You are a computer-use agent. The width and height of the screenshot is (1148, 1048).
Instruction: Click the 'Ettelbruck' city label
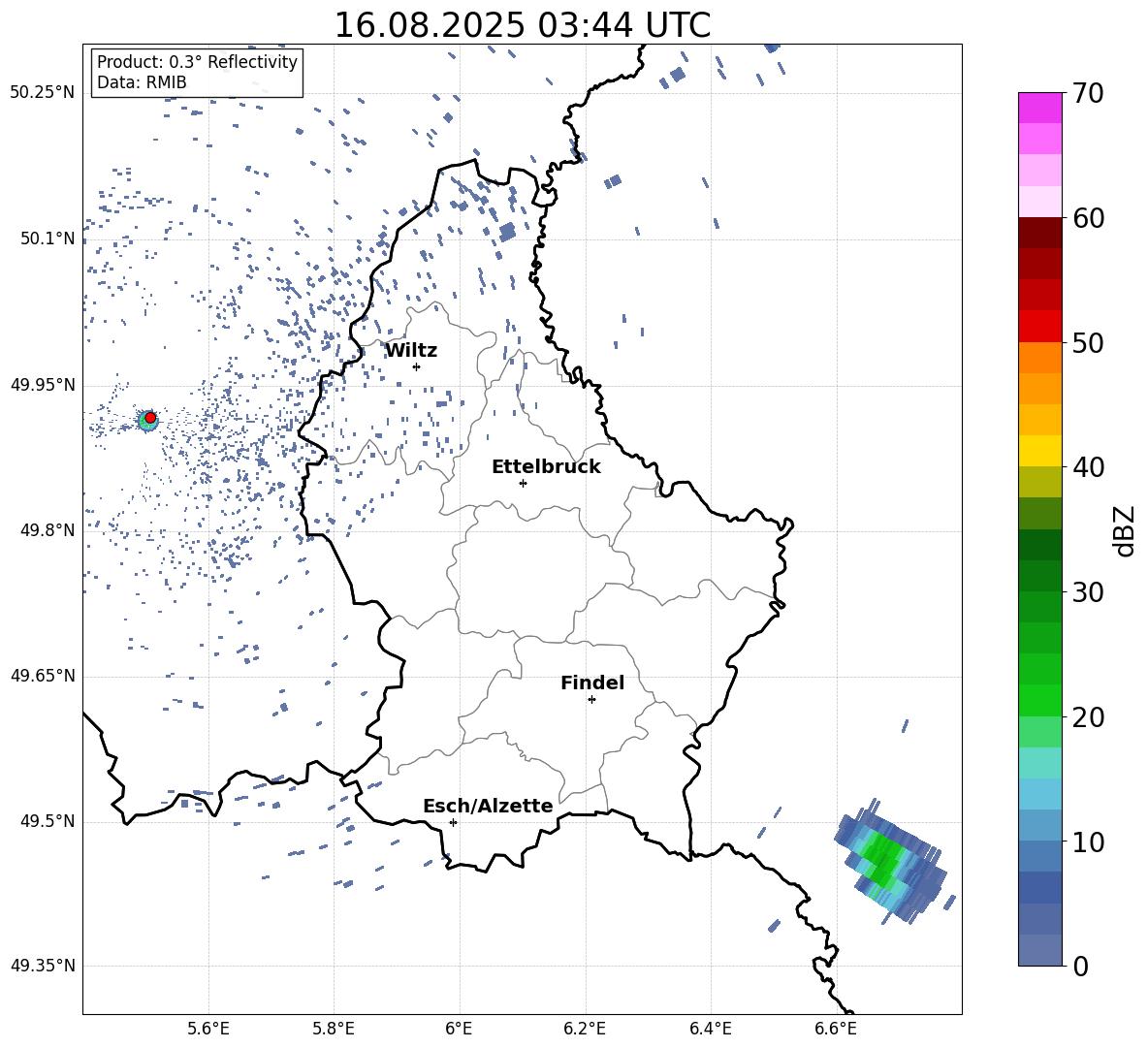click(546, 467)
